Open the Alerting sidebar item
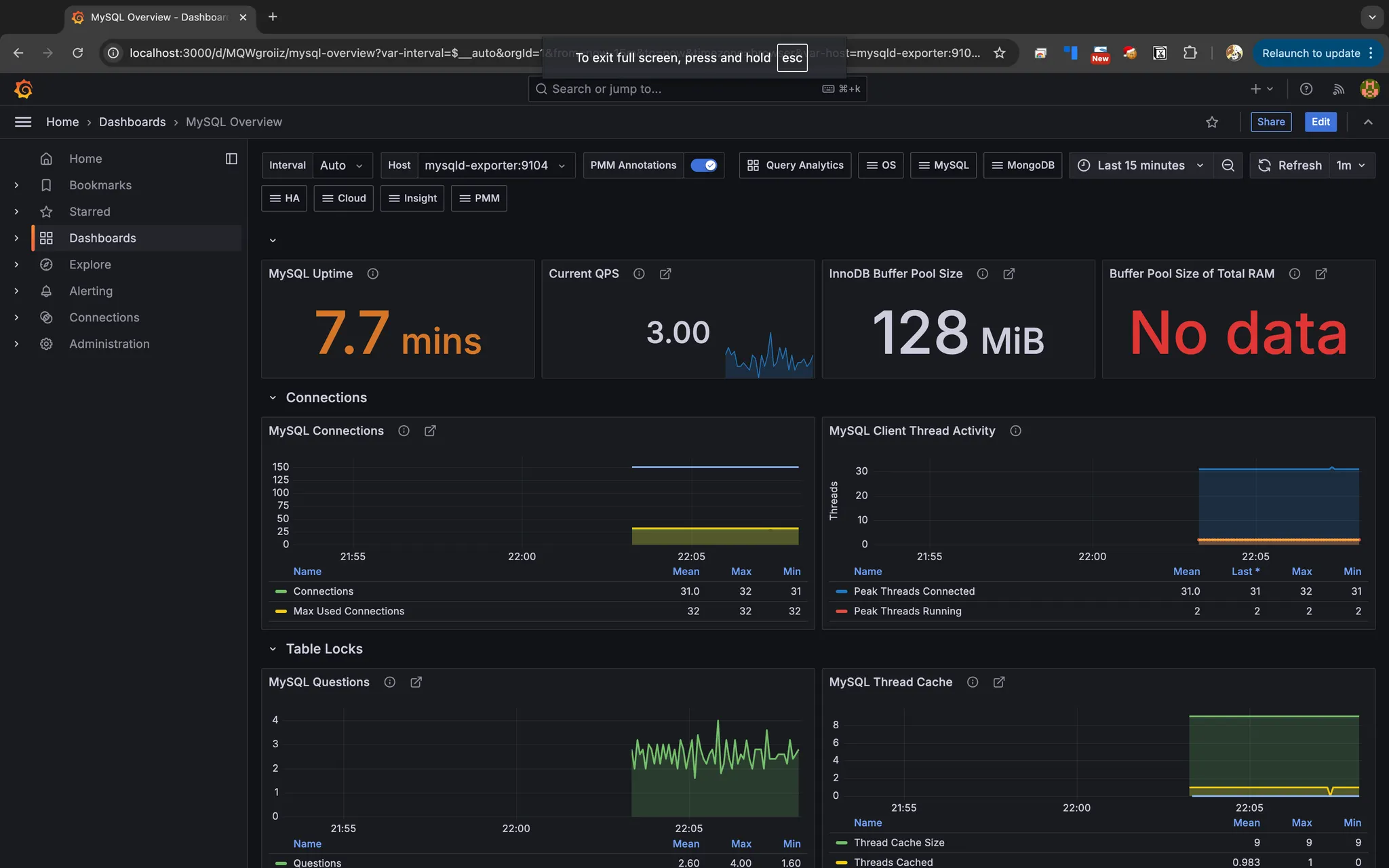The height and width of the screenshot is (868, 1389). point(91,291)
